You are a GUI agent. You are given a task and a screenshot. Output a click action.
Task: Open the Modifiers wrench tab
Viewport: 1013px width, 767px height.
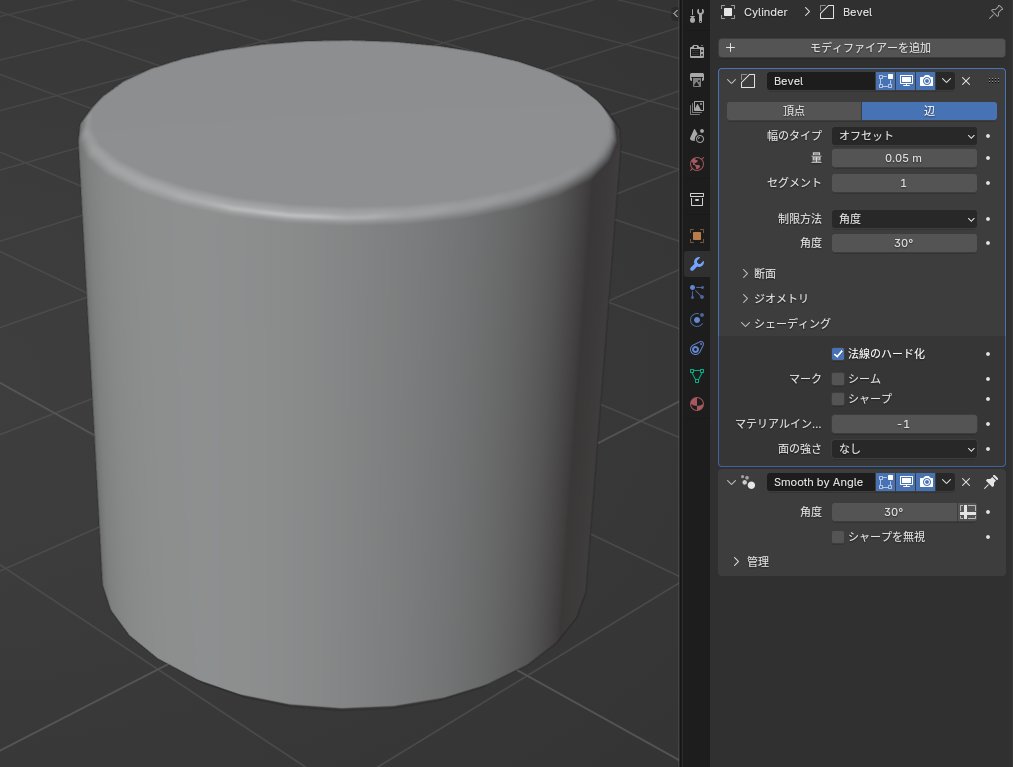pyautogui.click(x=696, y=264)
